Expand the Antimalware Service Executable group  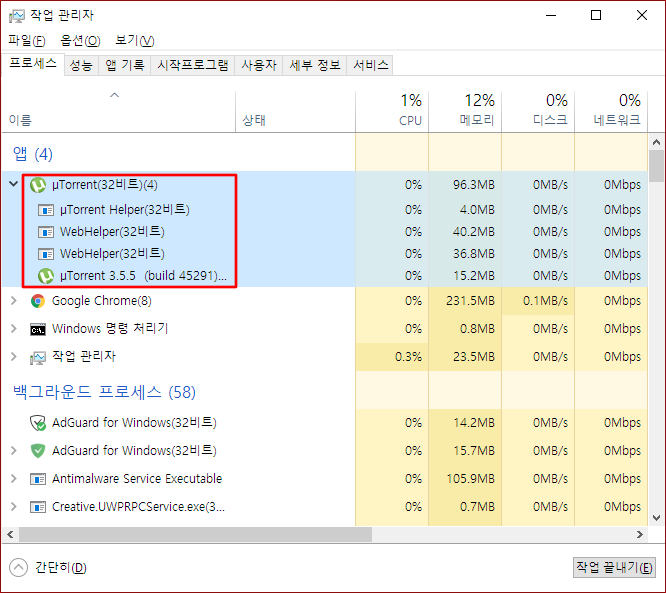14,479
